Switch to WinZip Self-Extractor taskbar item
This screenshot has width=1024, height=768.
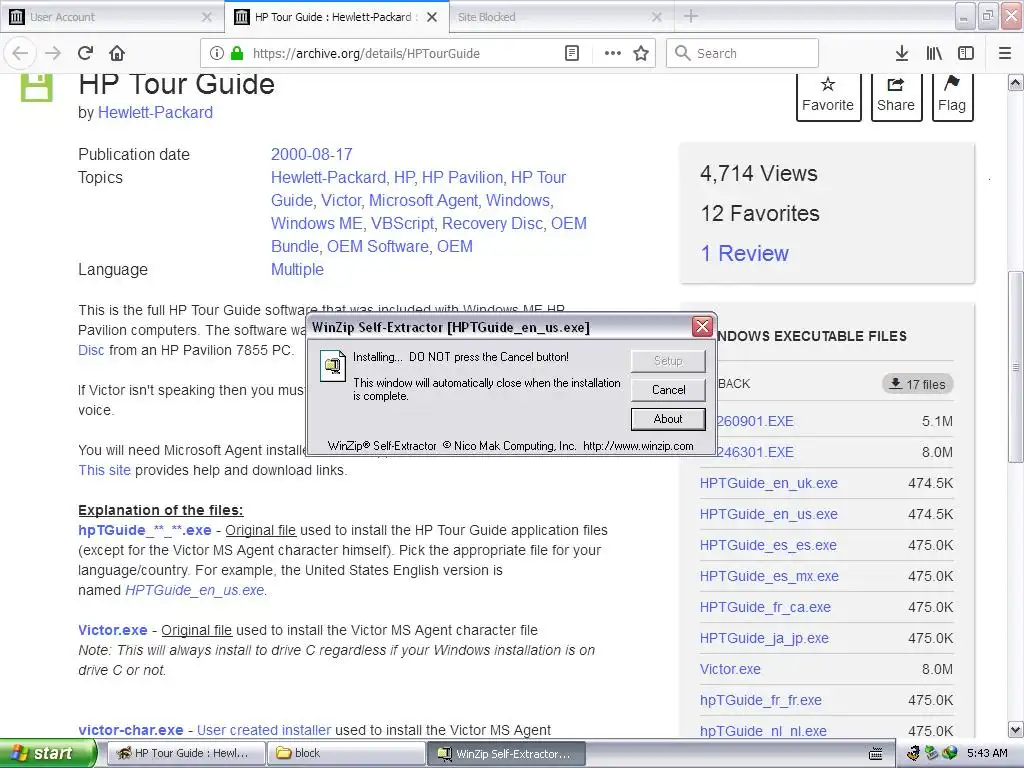(507, 754)
